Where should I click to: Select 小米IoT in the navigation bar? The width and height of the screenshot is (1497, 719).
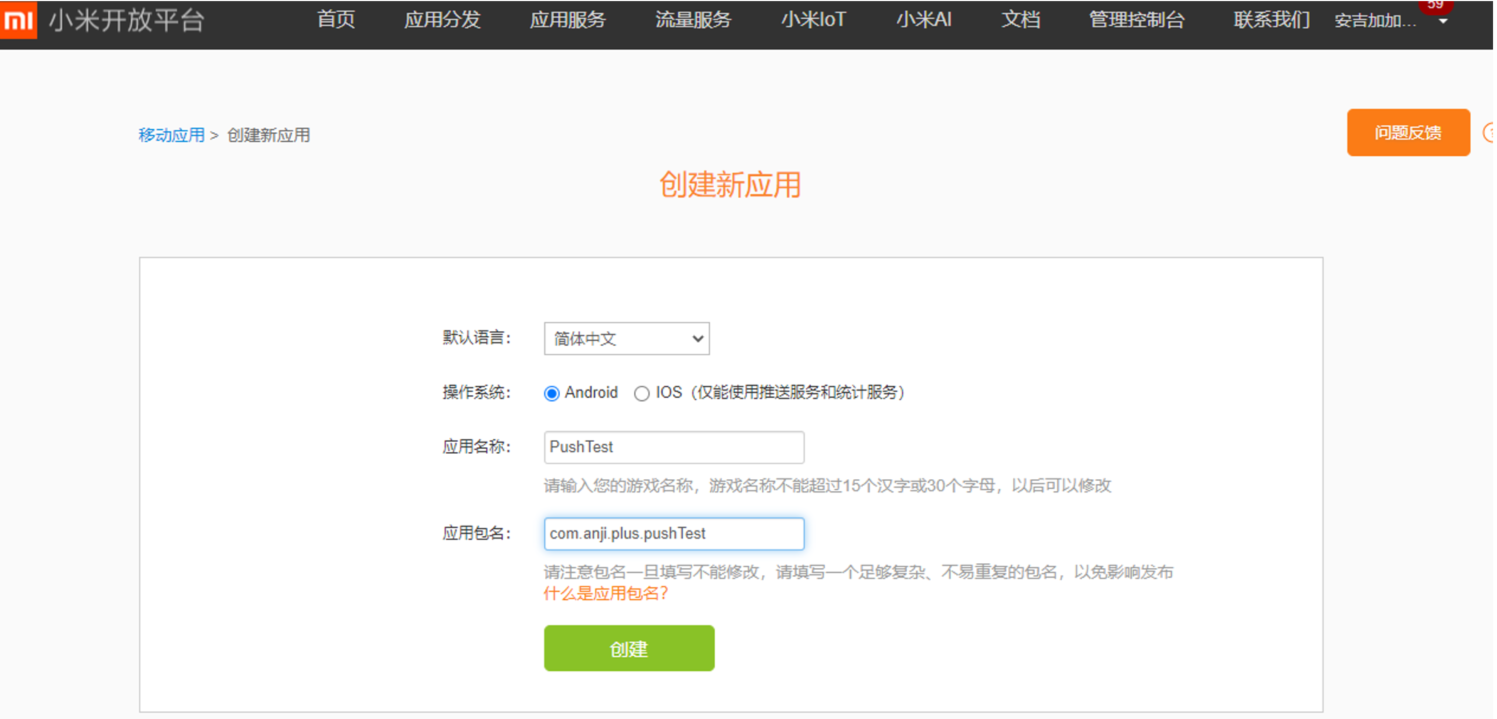(813, 20)
